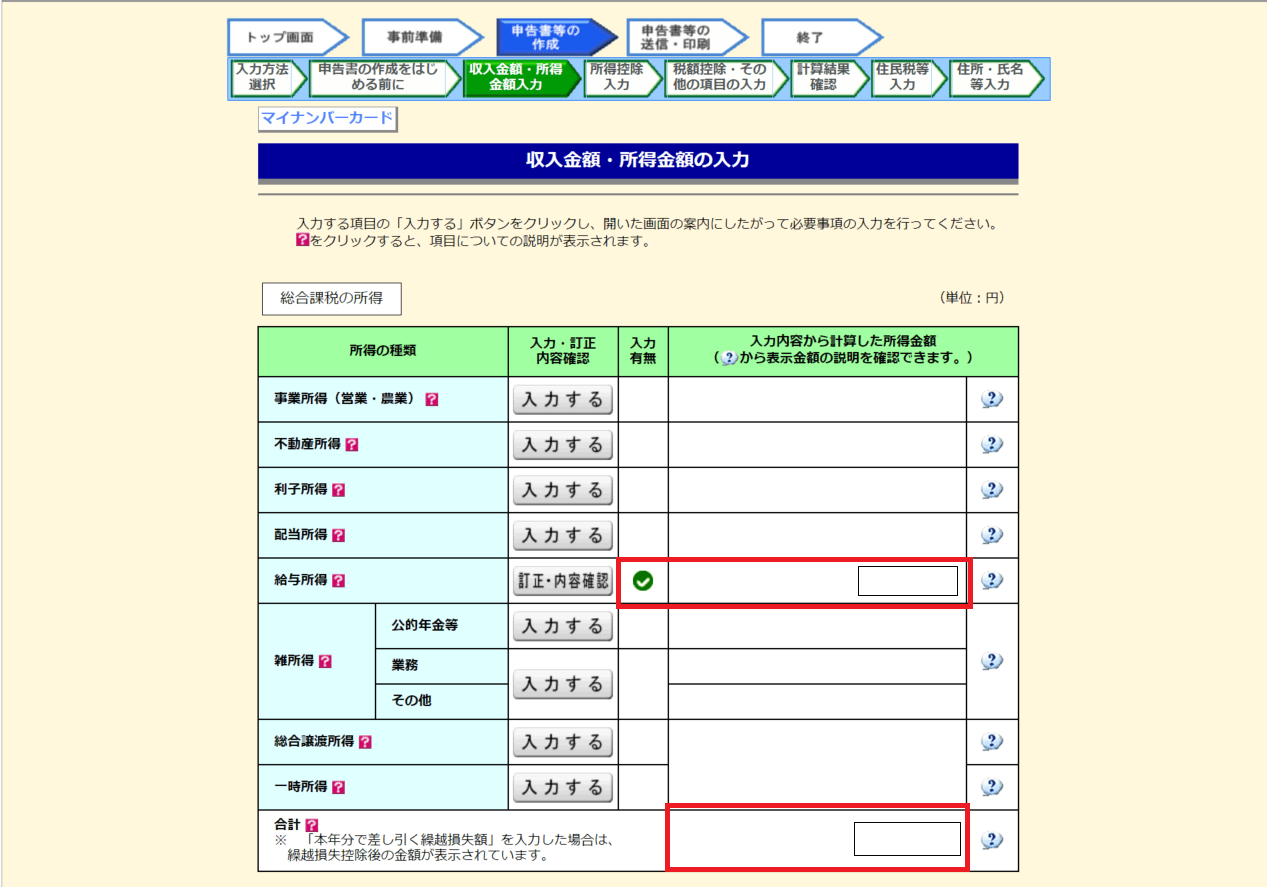Open help for 一時所得
This screenshot has width=1270, height=887.
tap(338, 787)
